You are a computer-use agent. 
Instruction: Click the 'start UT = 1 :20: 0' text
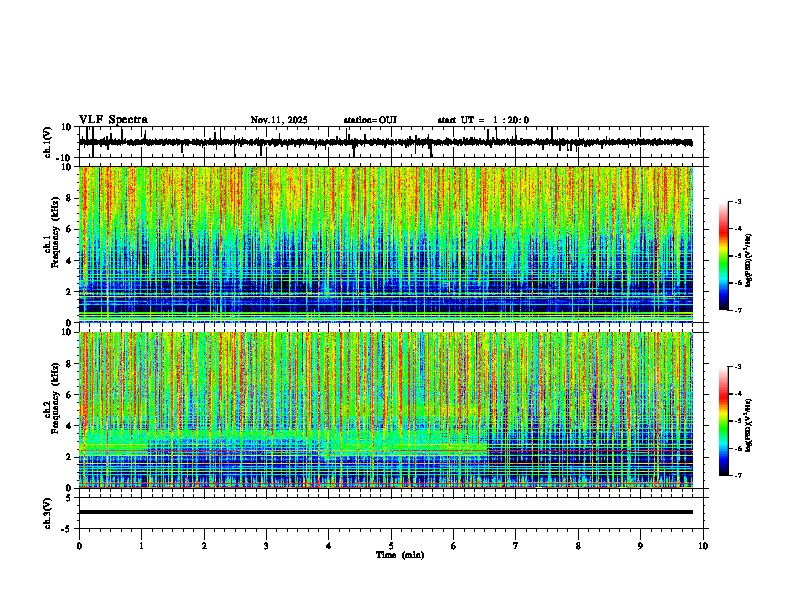tap(483, 120)
